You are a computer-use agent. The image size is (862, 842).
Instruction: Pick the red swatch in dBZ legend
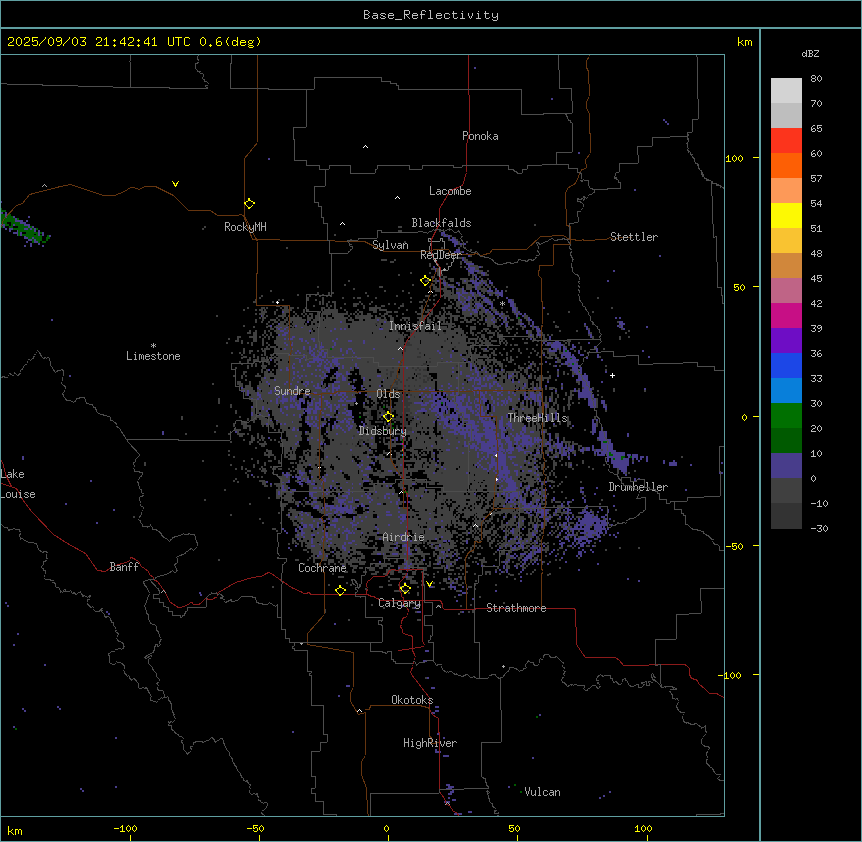point(786,141)
